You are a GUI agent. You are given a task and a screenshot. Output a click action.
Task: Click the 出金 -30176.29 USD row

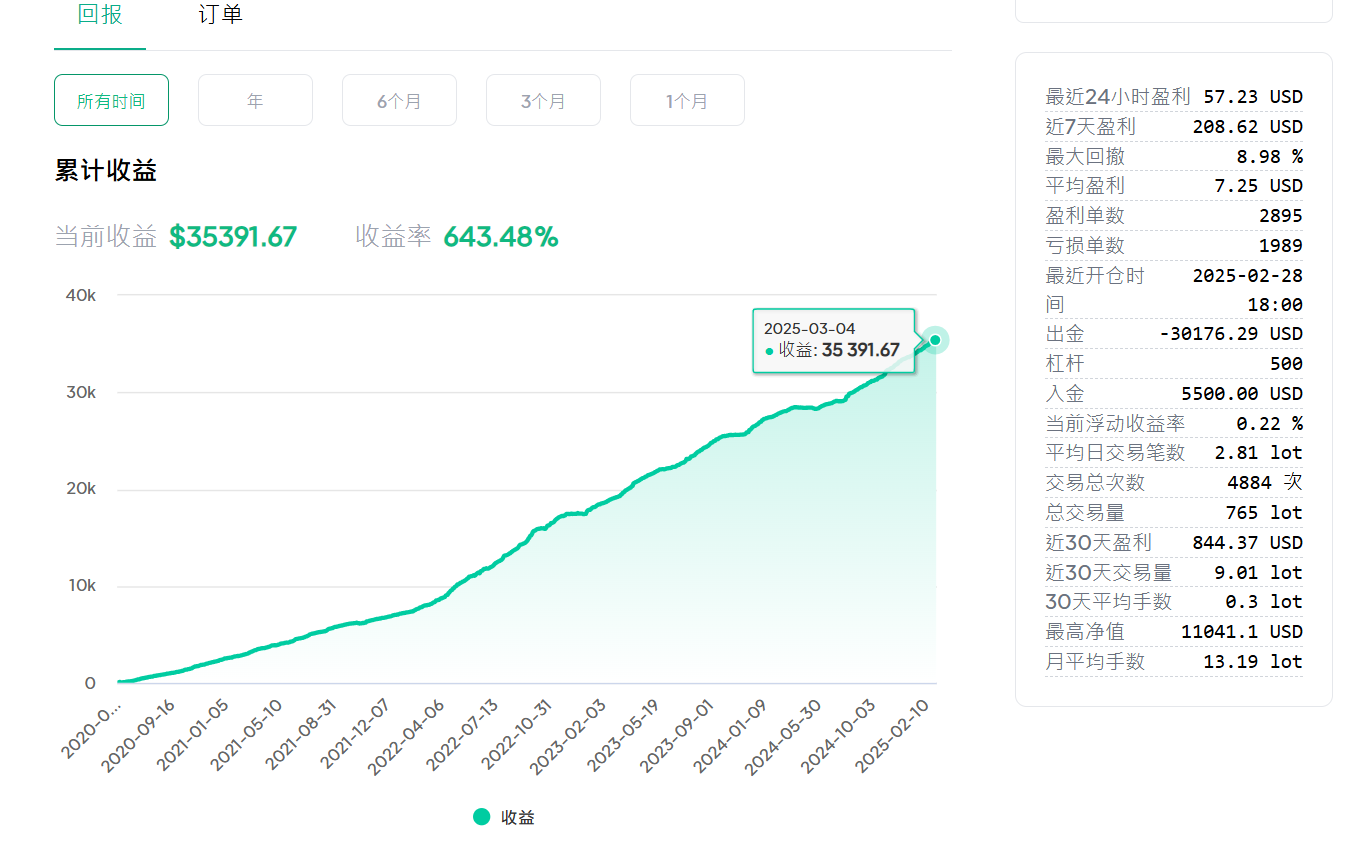click(1173, 334)
